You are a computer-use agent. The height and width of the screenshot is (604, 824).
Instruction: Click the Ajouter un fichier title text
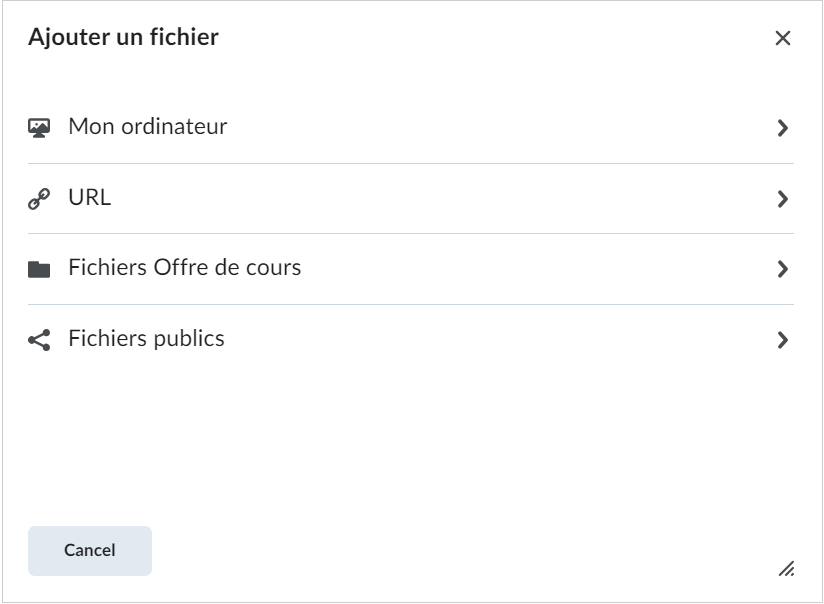click(123, 37)
